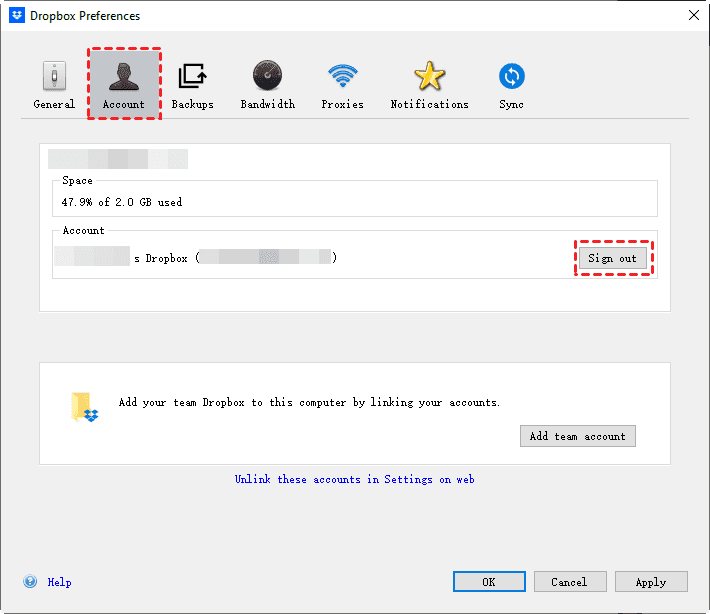Viewport: 710px width, 614px height.
Task: Open the General preferences tab
Action: tap(54, 85)
